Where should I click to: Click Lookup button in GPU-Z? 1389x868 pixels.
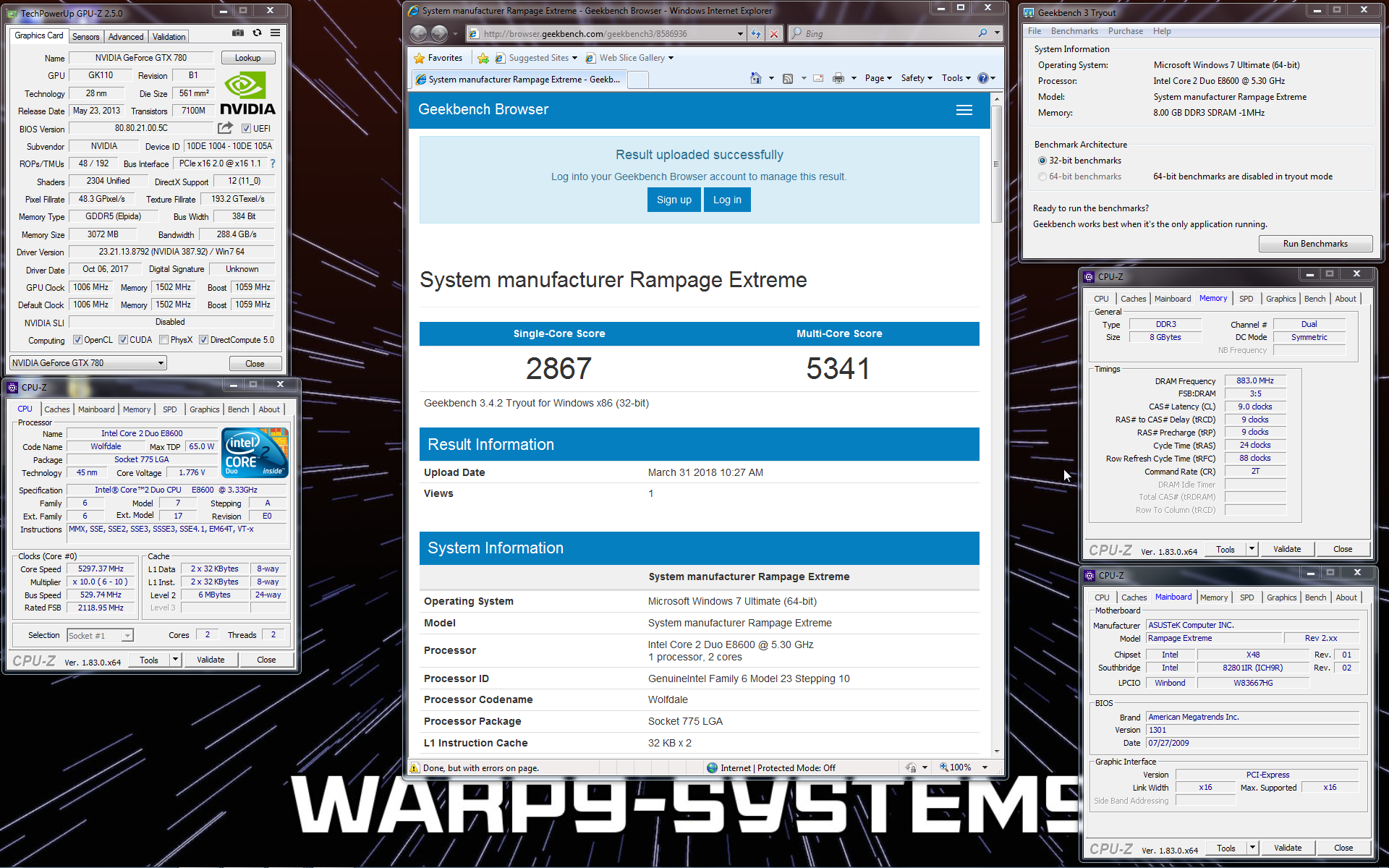[247, 58]
